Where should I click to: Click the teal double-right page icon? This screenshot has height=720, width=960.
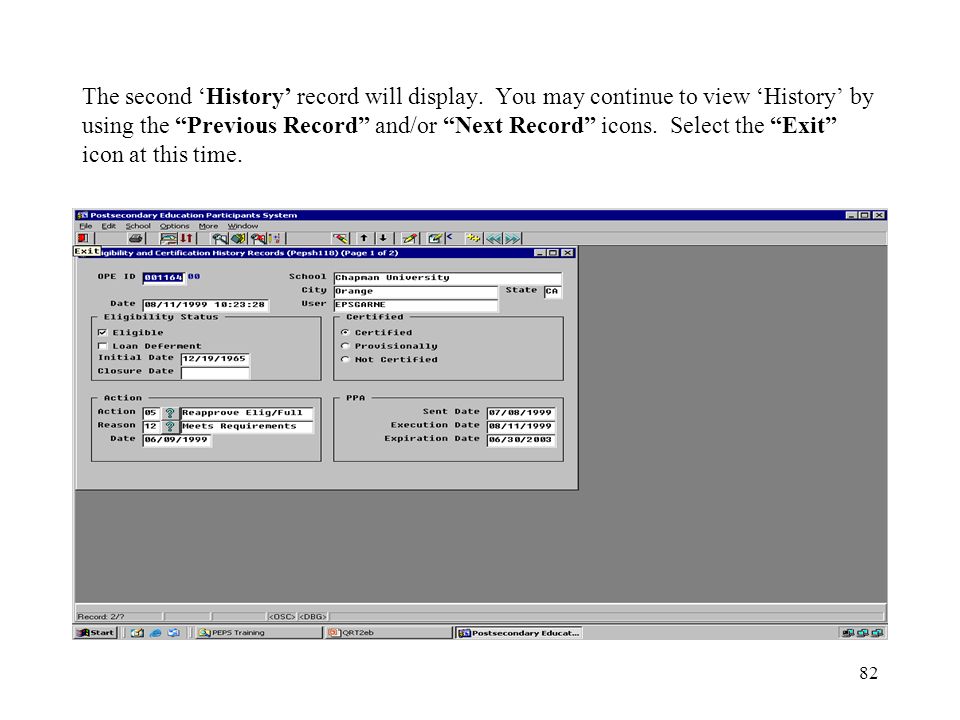[x=513, y=238]
